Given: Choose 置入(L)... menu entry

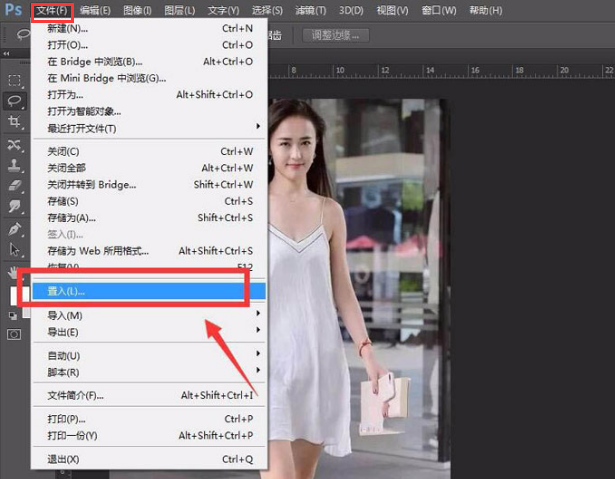Looking at the screenshot, I should point(149,291).
